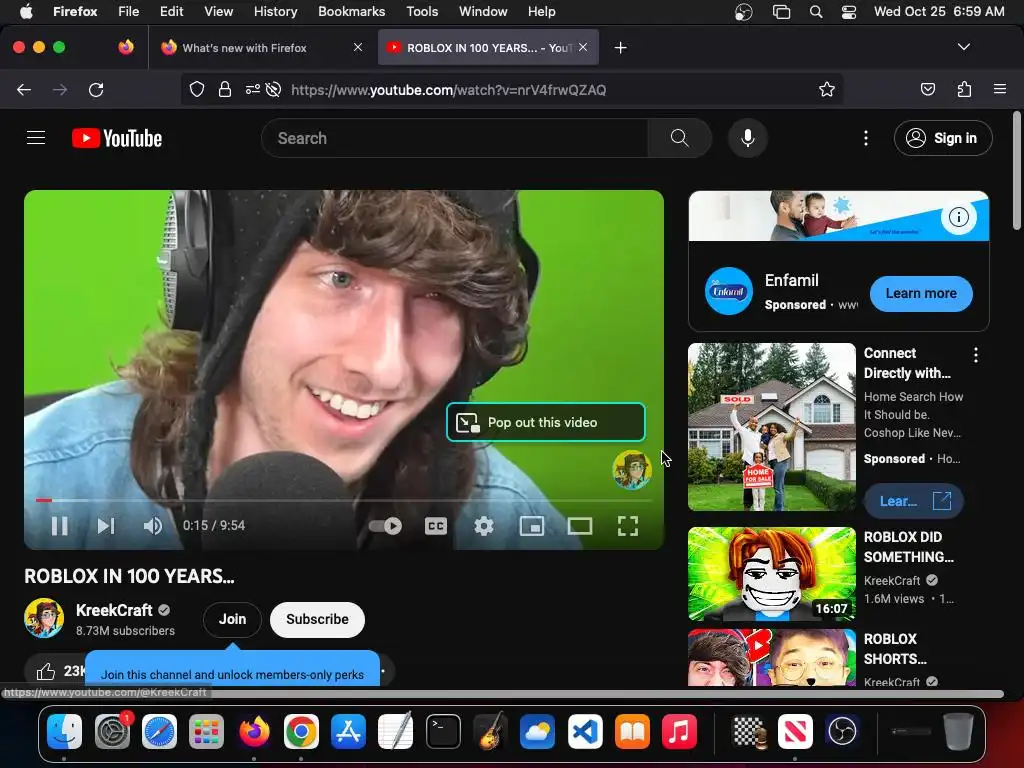This screenshot has height=768, width=1024.
Task: Subscribe to KreekCraft
Action: coord(317,619)
